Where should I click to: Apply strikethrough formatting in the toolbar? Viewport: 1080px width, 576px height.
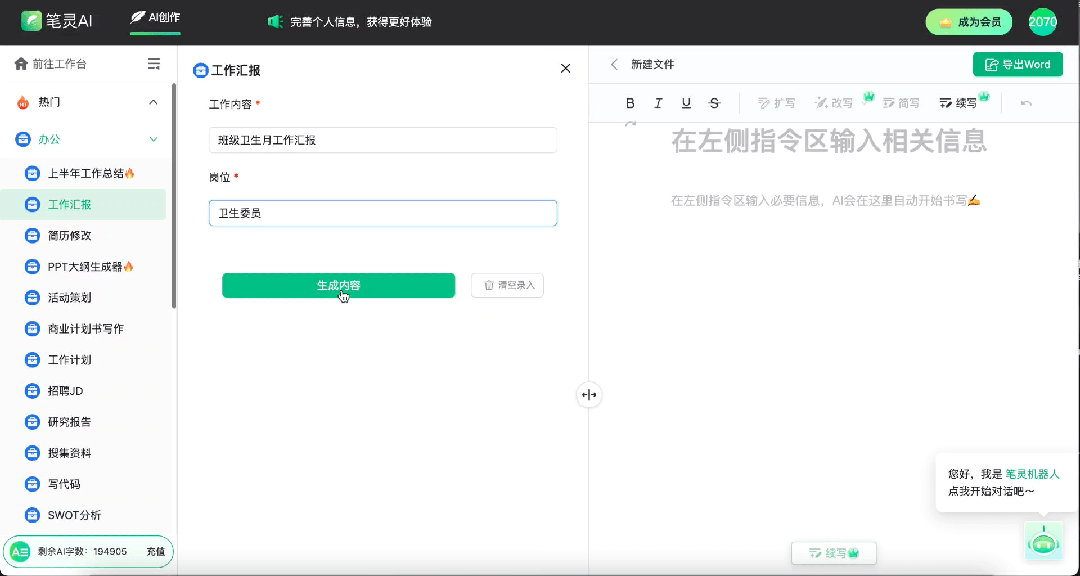pyautogui.click(x=714, y=102)
